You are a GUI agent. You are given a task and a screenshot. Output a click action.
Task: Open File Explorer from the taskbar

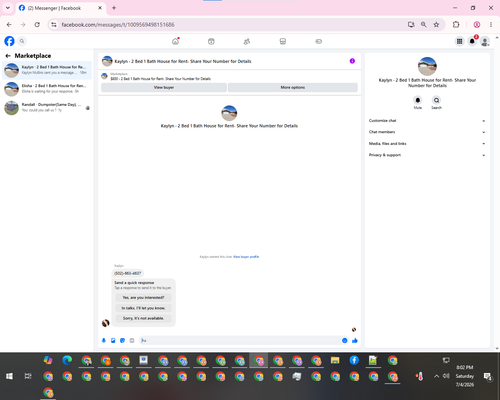(335, 360)
